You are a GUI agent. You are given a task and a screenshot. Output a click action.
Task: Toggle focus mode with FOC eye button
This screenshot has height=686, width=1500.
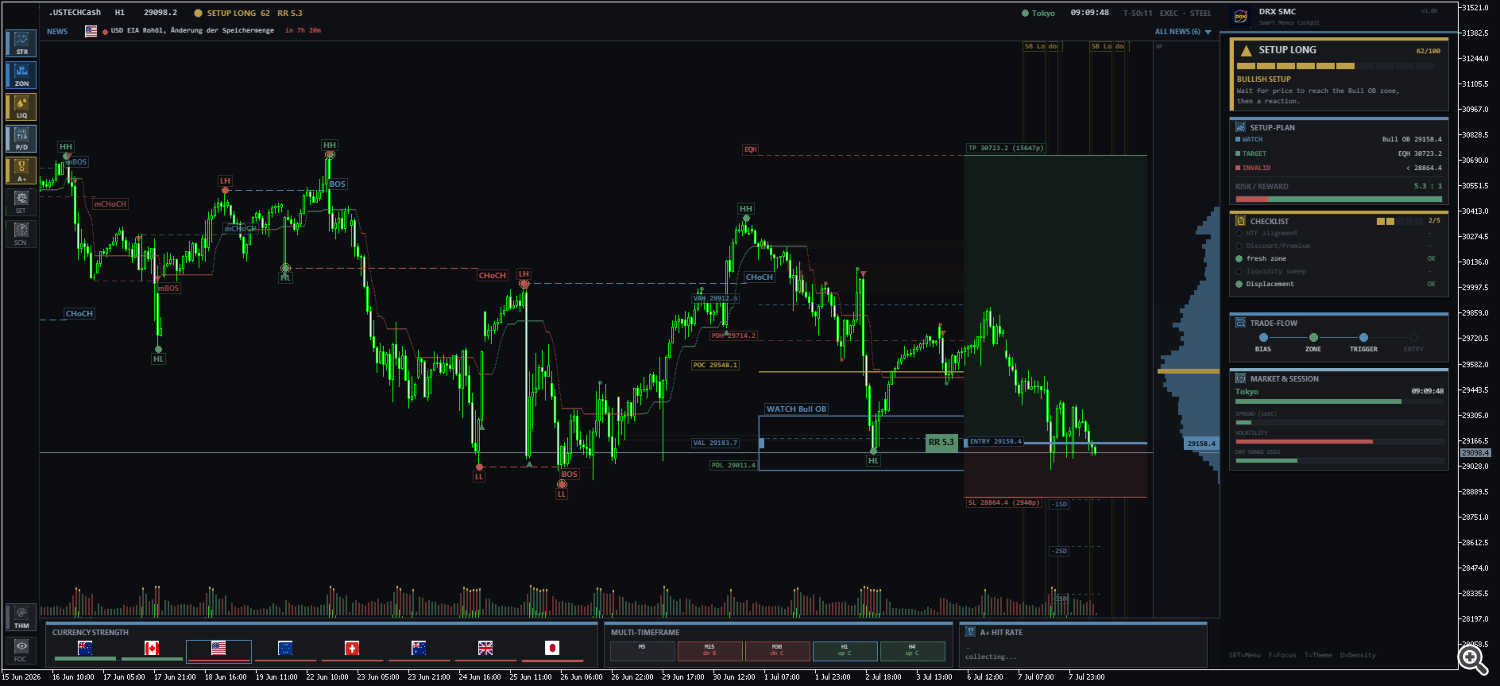click(x=21, y=650)
